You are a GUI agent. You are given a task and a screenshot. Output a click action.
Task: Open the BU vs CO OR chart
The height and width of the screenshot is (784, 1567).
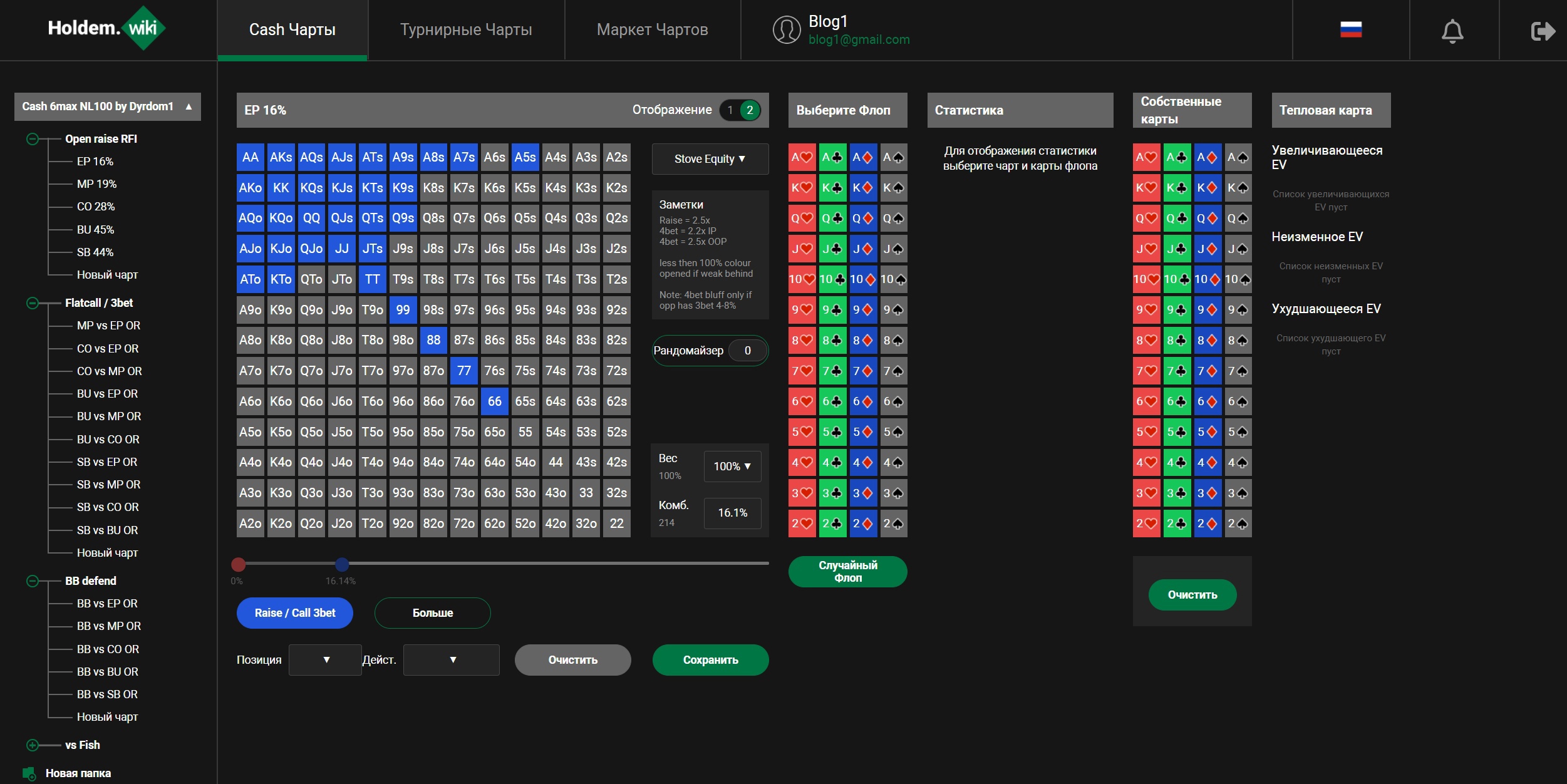[108, 440]
